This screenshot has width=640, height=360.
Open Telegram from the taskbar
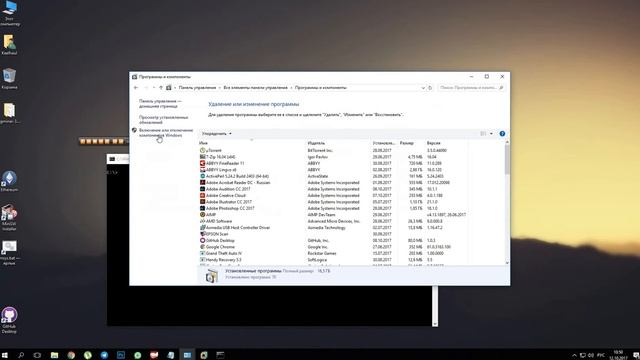[x=104, y=355]
